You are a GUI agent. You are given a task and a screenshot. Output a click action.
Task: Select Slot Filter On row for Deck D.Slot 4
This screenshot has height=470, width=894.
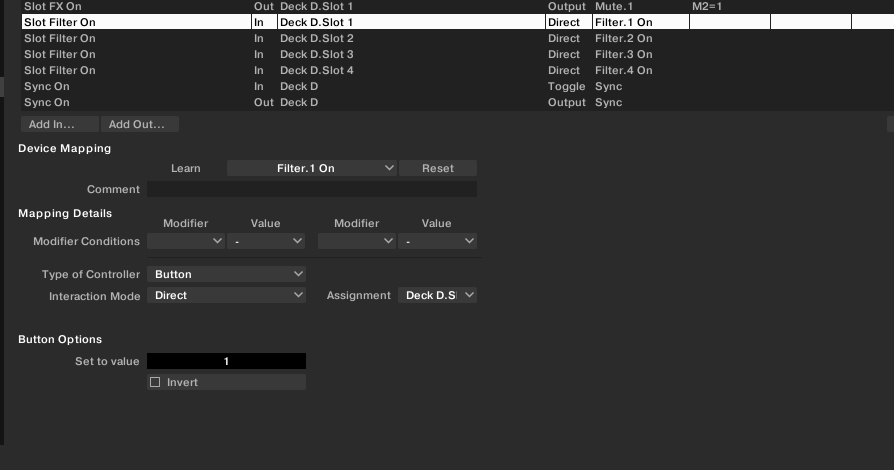tap(457, 70)
